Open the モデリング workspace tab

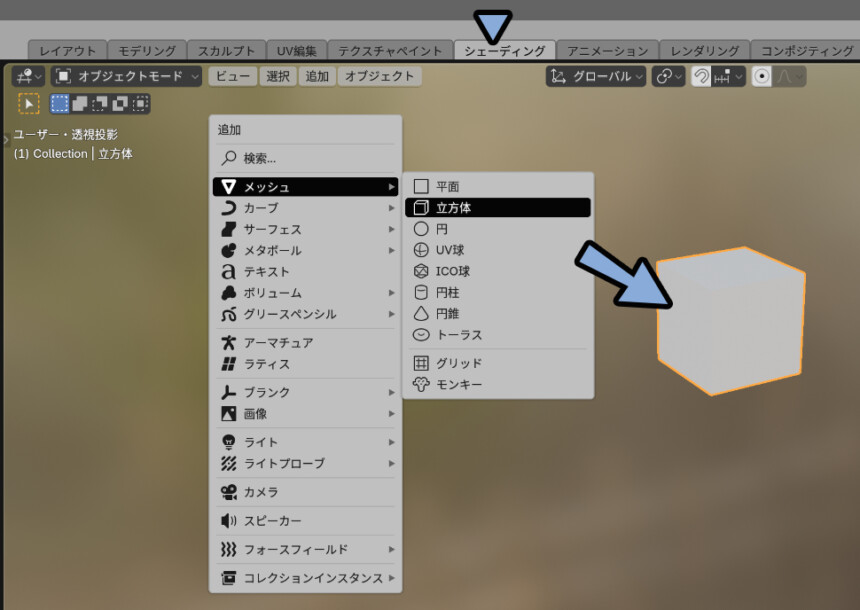(147, 50)
